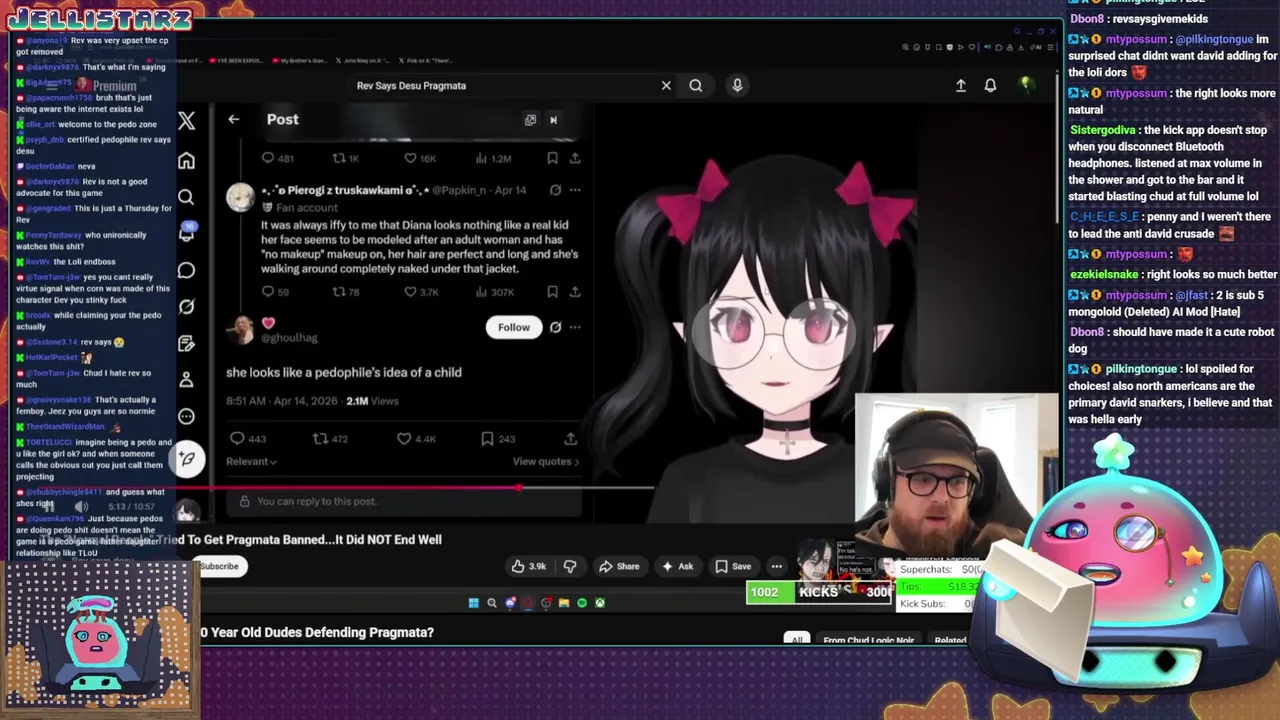Click the @ghoulhag handle link
Image resolution: width=1280 pixels, height=720 pixels.
click(x=289, y=338)
